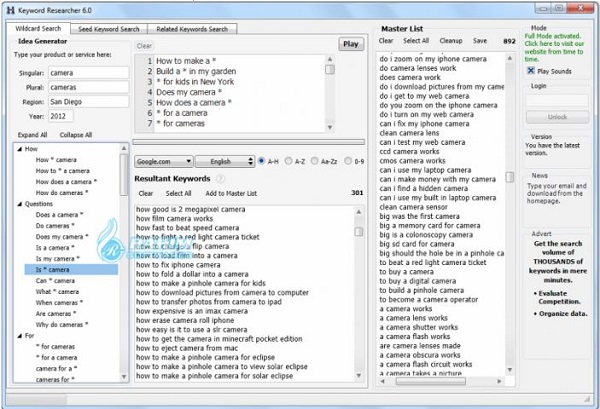Click Add to Master List

point(231,193)
